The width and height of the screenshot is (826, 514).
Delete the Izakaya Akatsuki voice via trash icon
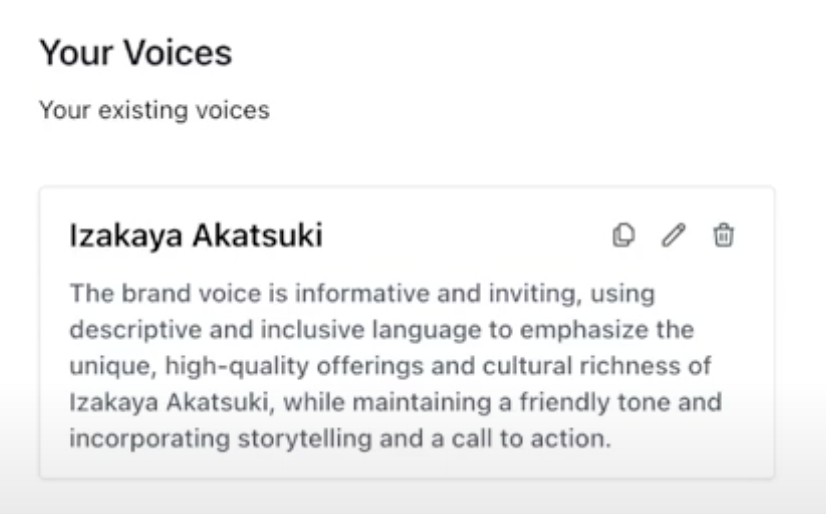tap(723, 236)
